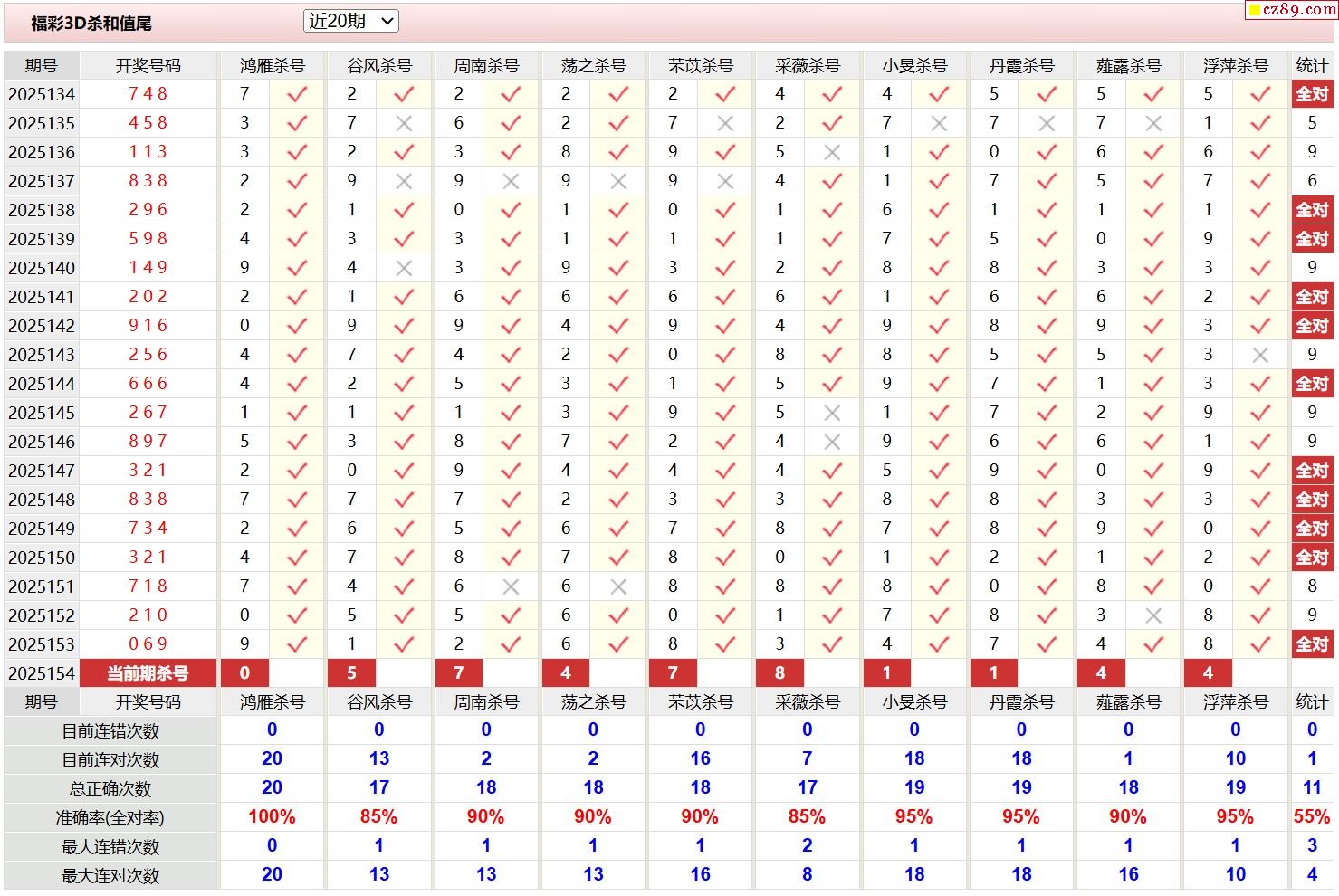Click the 目前连对次数 row label
The width and height of the screenshot is (1339, 896).
(110, 760)
